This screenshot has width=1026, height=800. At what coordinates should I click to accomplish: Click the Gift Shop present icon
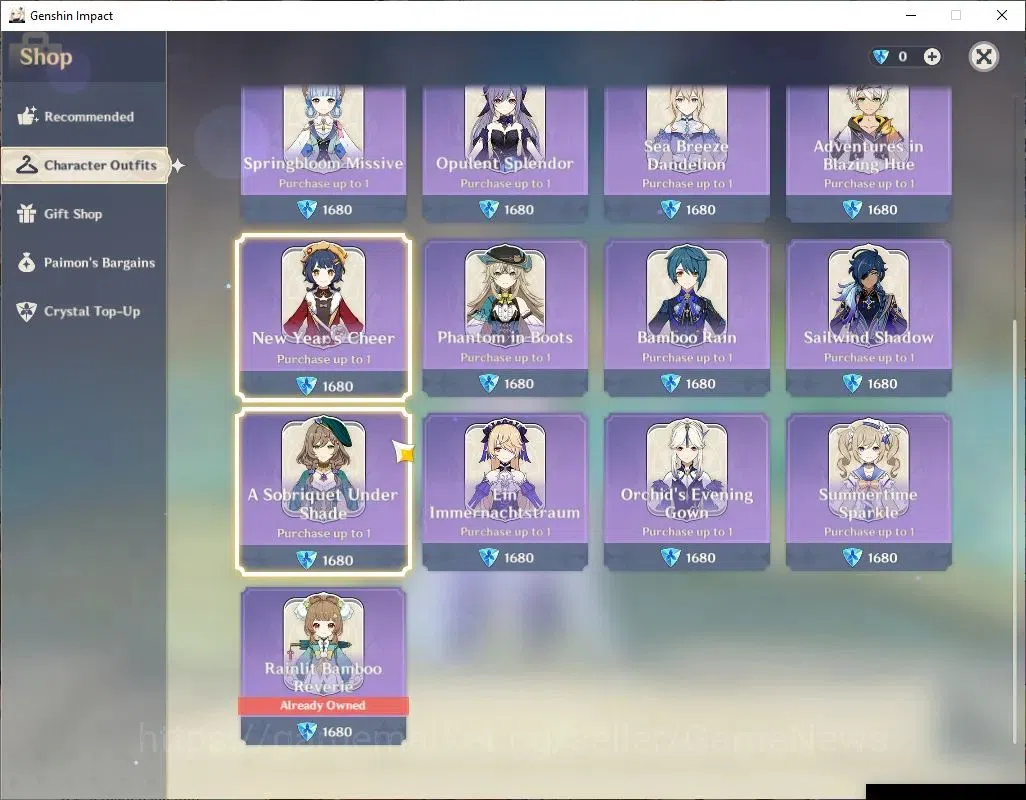[x=26, y=213]
